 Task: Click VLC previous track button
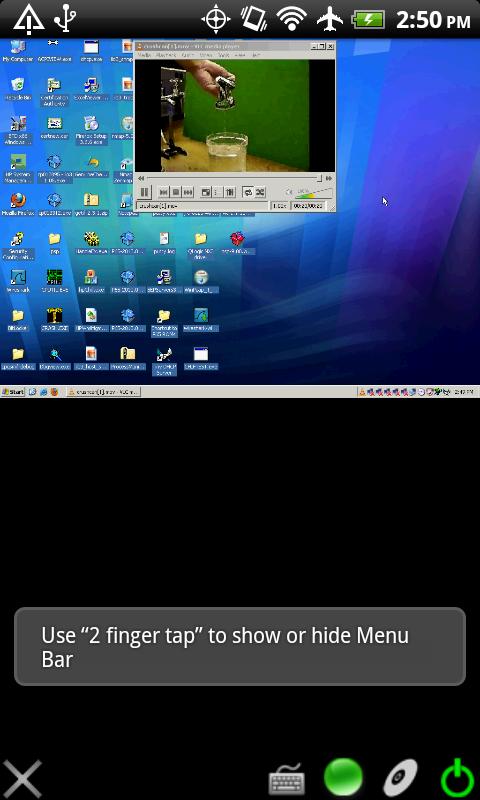click(164, 192)
